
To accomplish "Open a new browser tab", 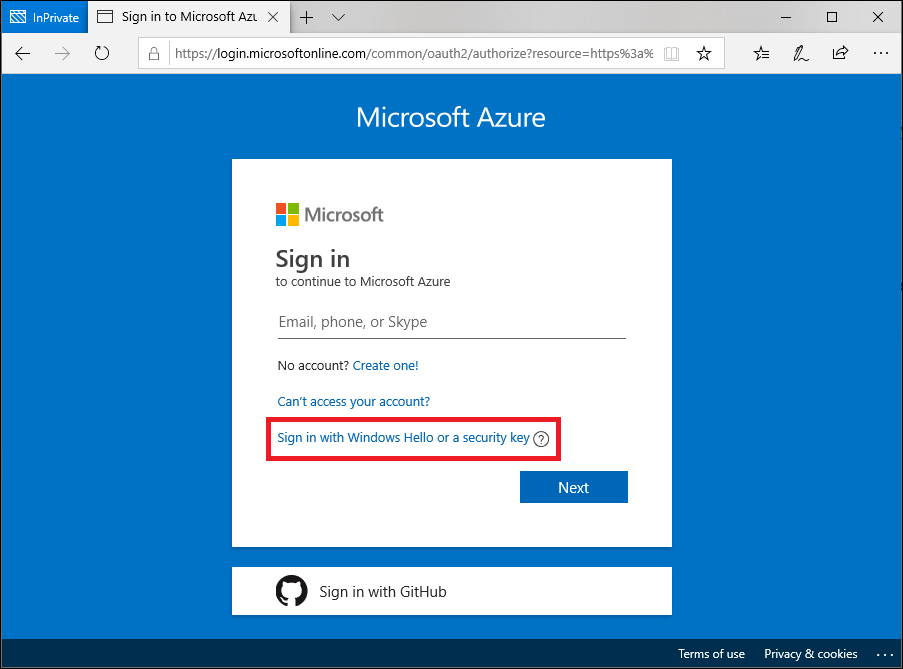I will (x=306, y=17).
